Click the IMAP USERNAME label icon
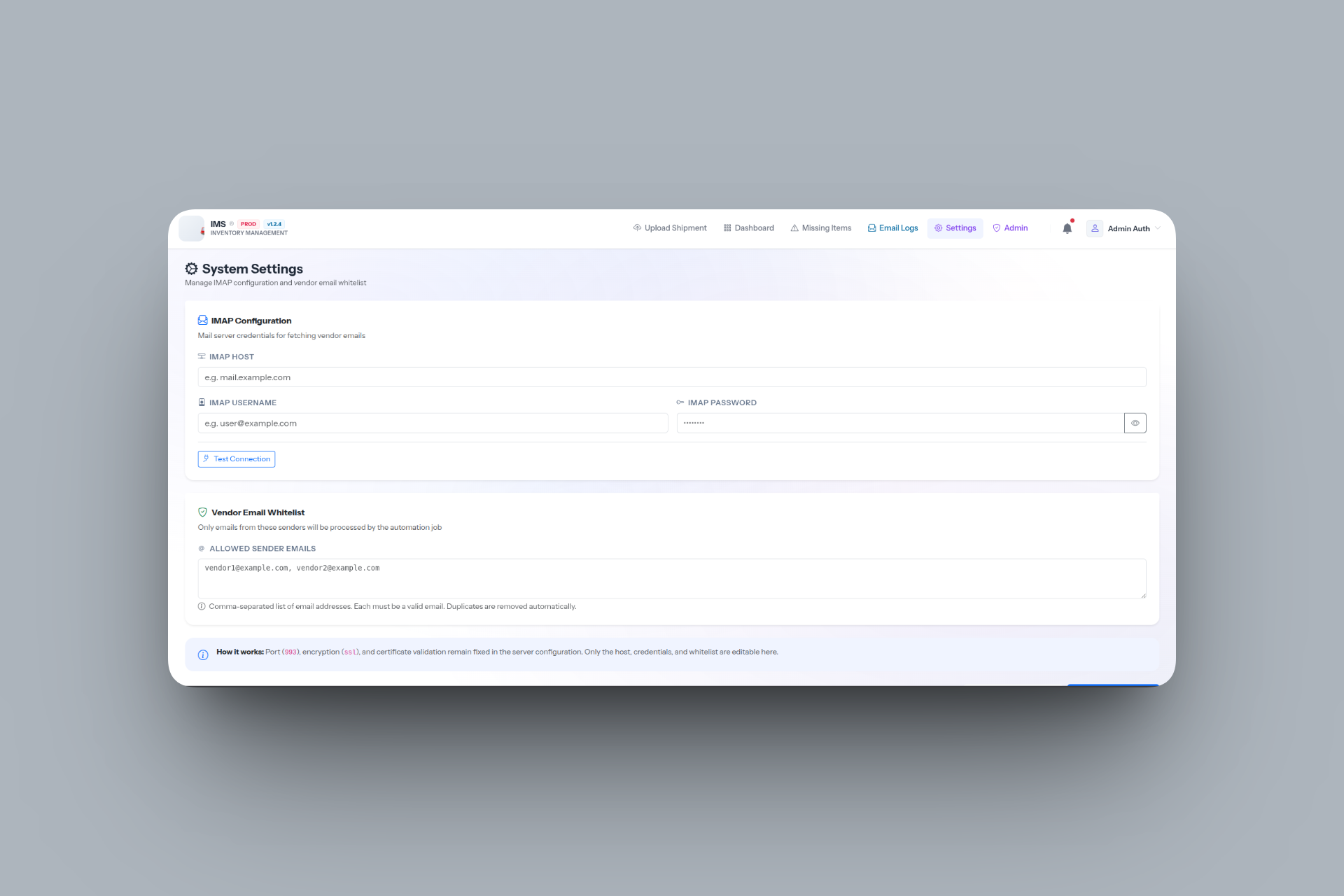 202,403
